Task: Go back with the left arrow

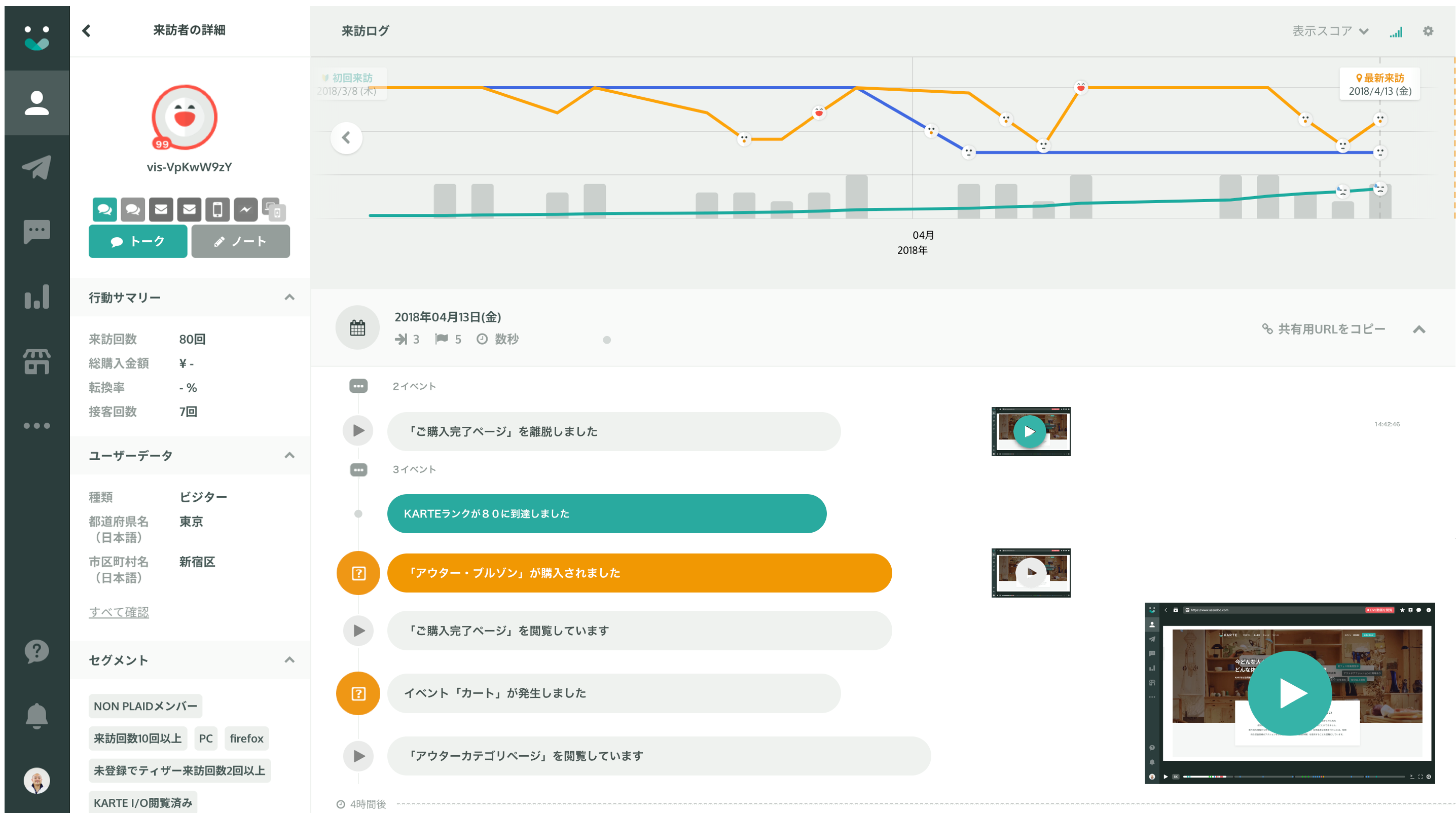Action: coord(87,30)
